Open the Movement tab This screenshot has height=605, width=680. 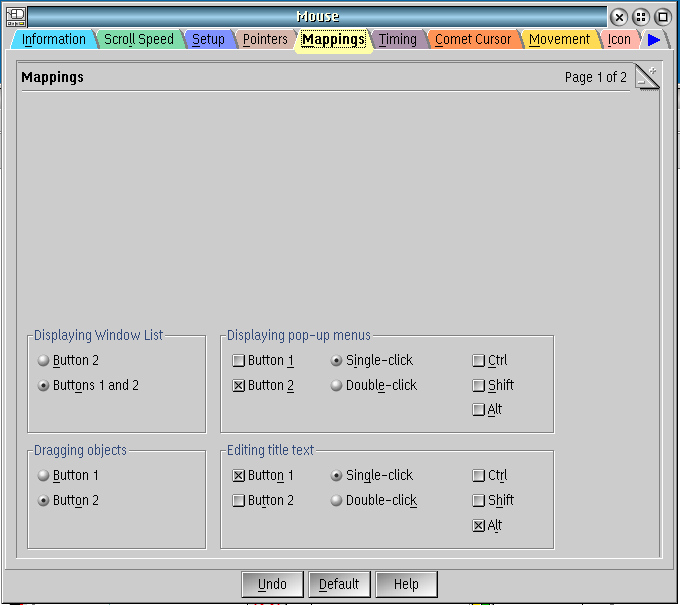click(559, 39)
